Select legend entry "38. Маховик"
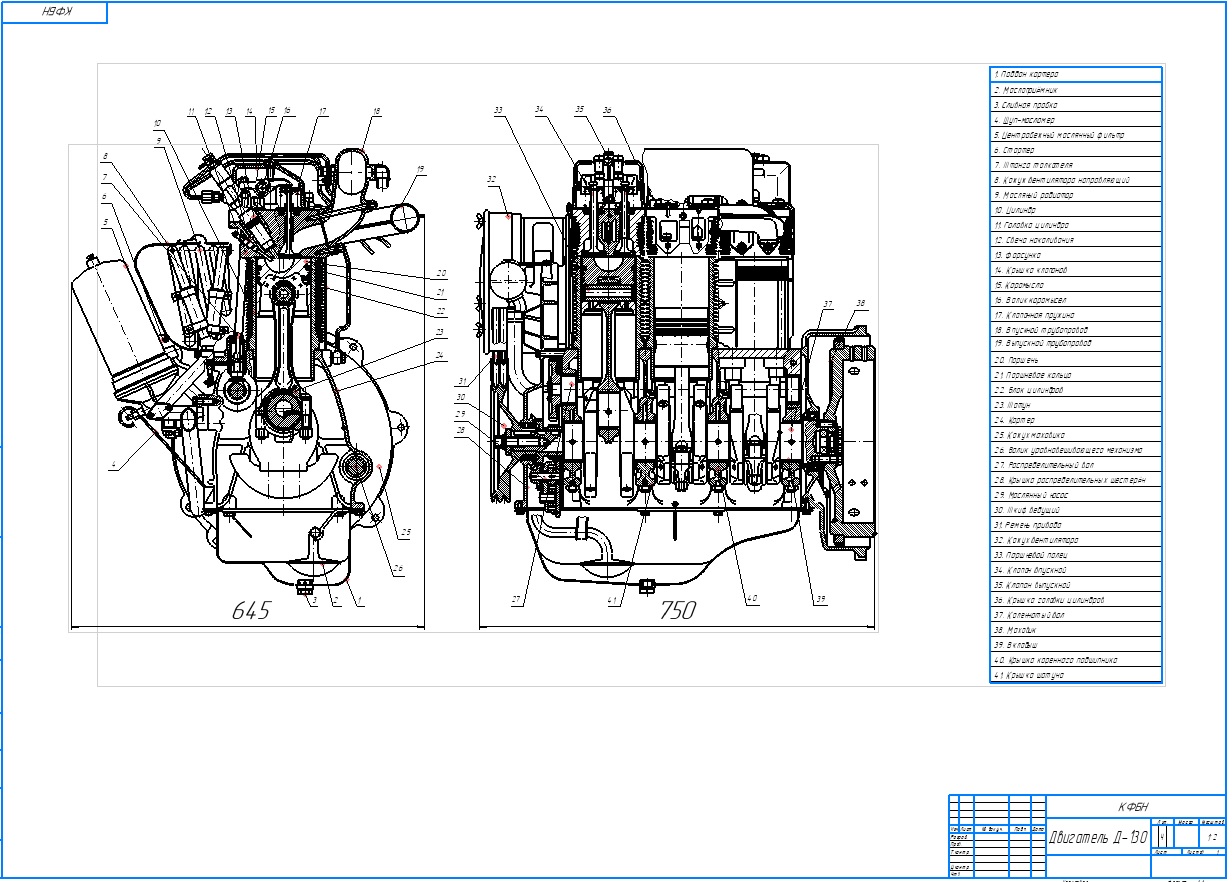 click(x=1076, y=630)
